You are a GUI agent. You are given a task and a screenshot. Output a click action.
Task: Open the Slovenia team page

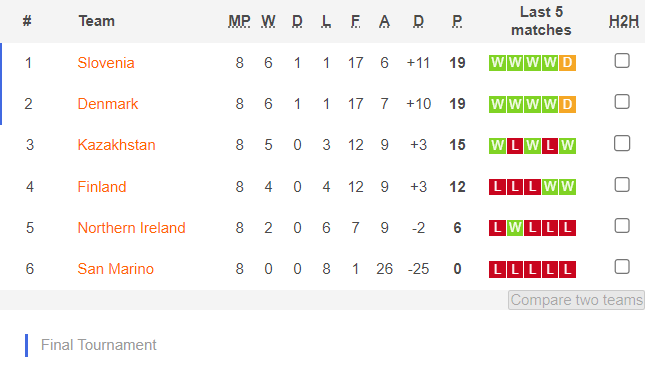[x=106, y=63]
